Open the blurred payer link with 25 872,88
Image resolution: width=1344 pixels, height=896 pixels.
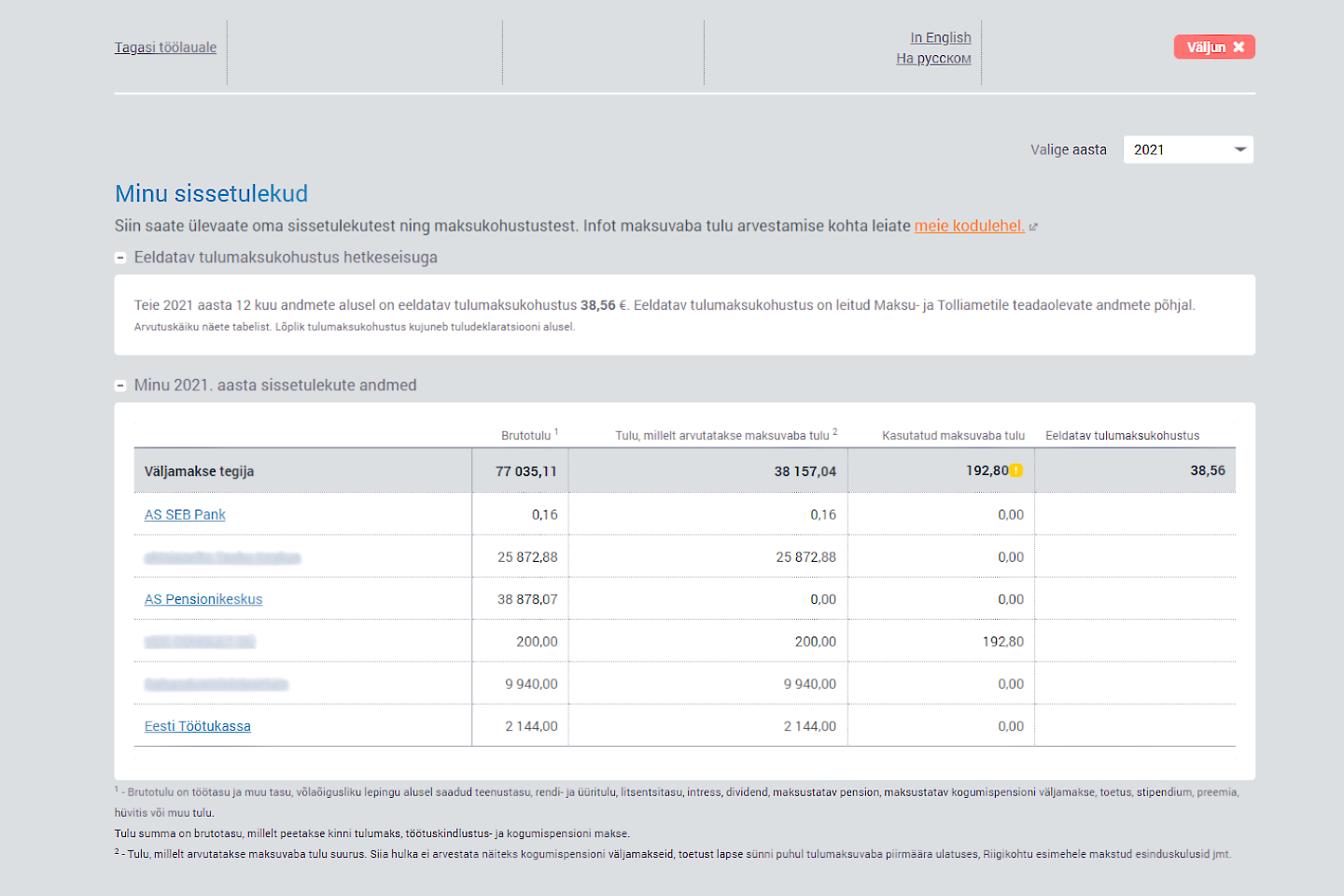coord(223,557)
